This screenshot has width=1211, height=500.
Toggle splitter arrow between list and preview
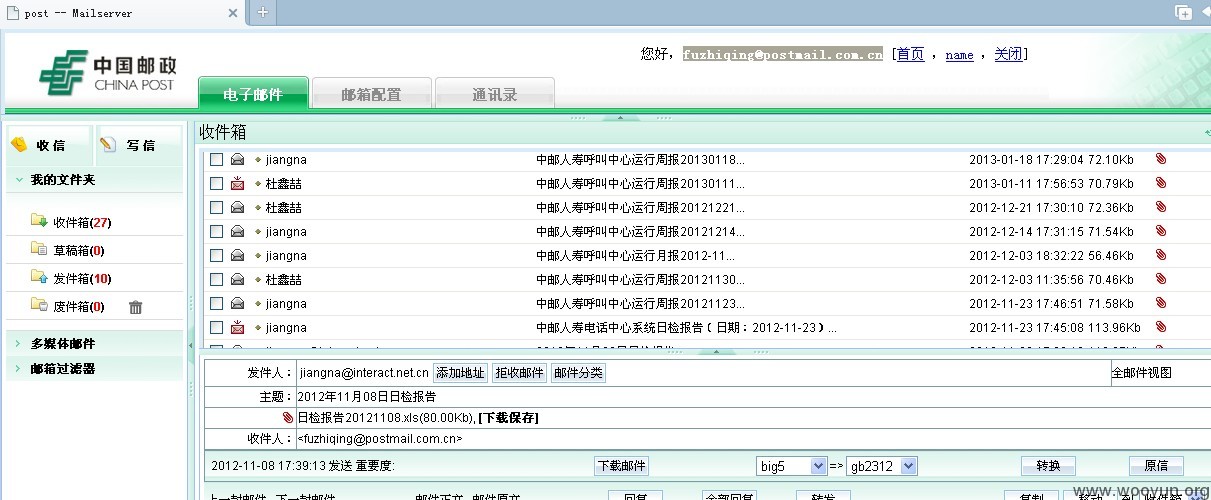(719, 351)
